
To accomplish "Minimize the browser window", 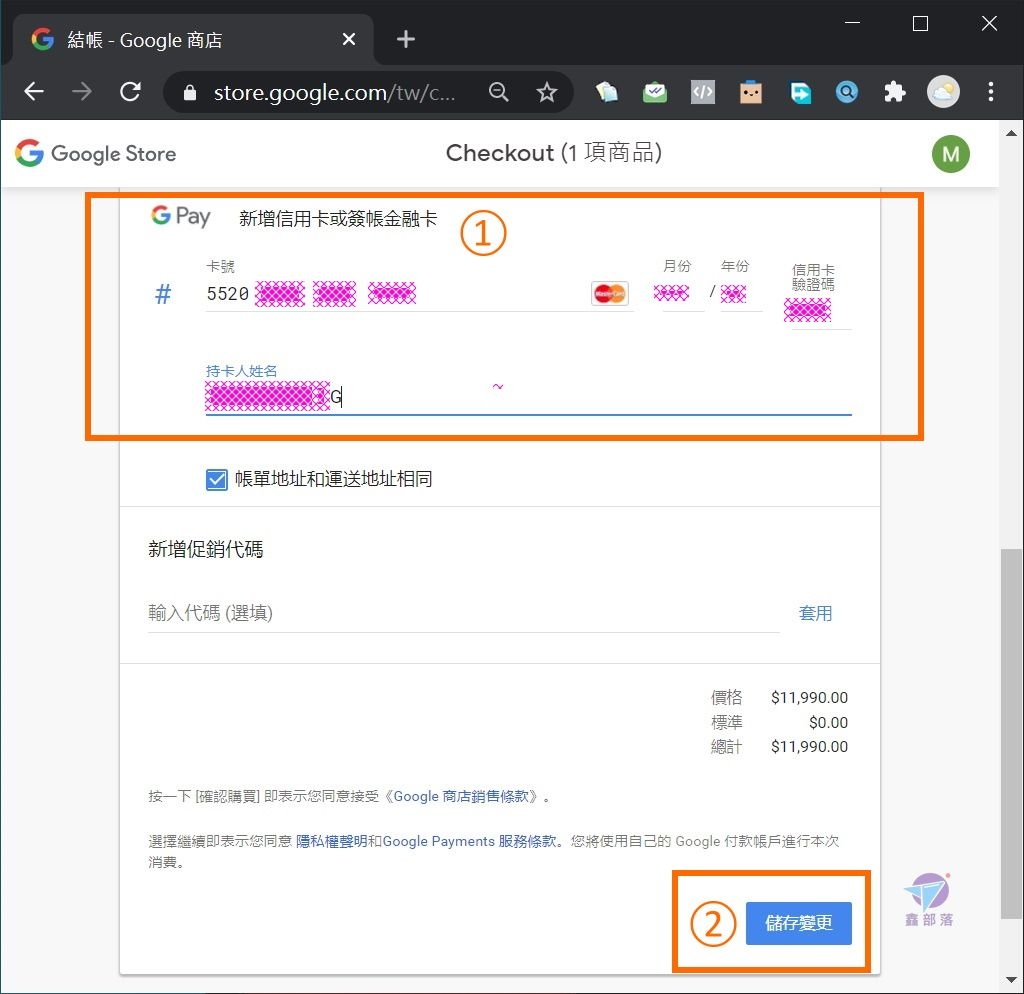I will tap(852, 24).
